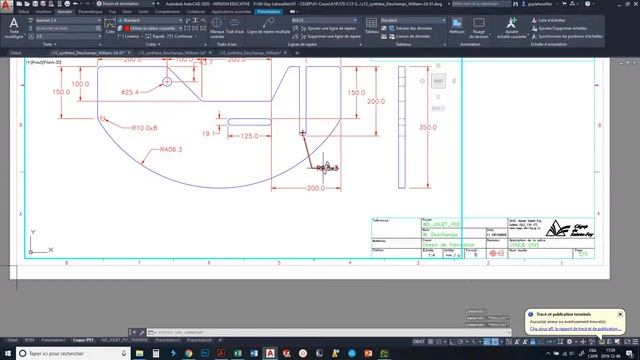The image size is (640, 360).
Task: Open a new drawing tab with plus
Action: [297, 53]
